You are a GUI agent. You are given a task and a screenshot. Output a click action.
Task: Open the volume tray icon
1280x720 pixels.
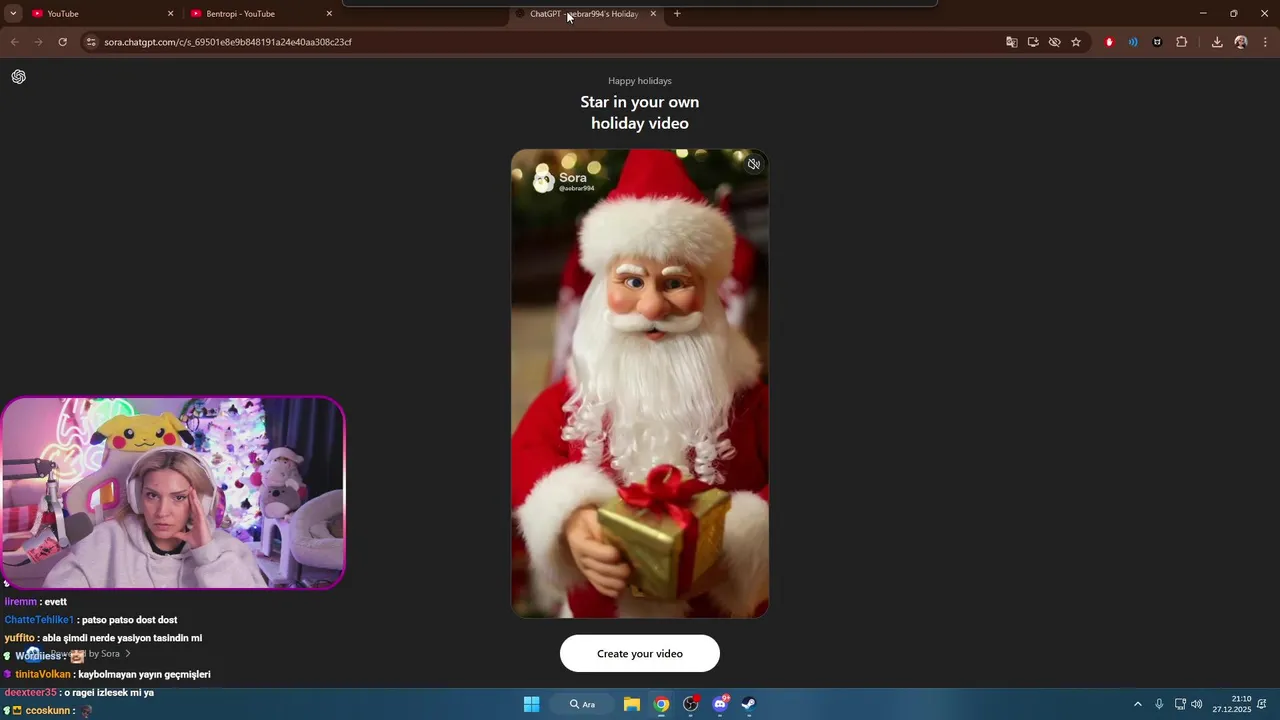(x=1197, y=704)
